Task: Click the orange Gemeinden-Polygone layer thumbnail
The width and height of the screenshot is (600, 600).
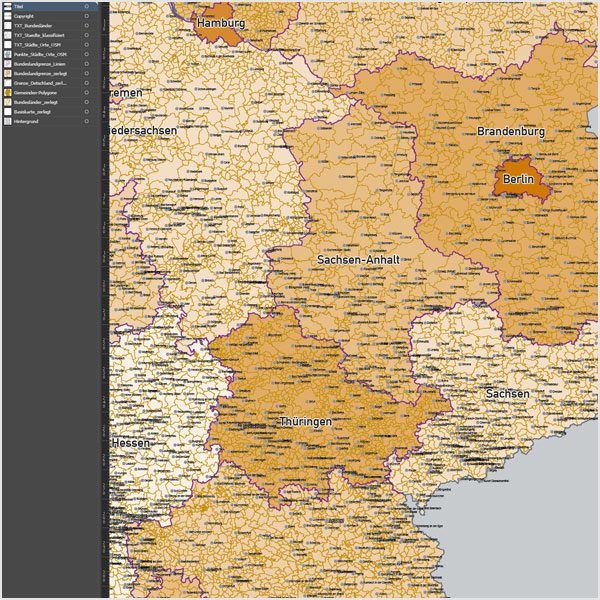Action: tap(7, 92)
